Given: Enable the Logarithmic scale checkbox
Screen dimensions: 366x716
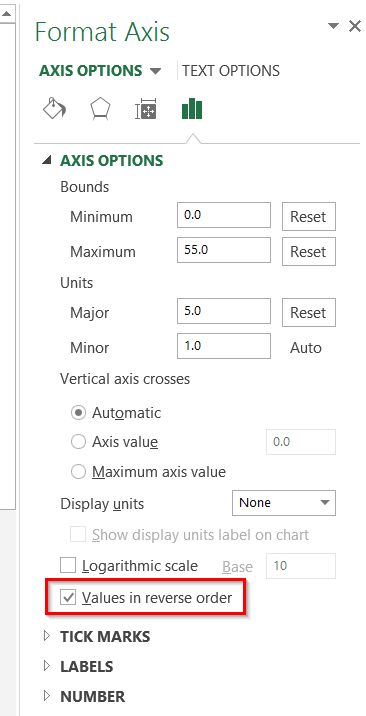Looking at the screenshot, I should 68,566.
